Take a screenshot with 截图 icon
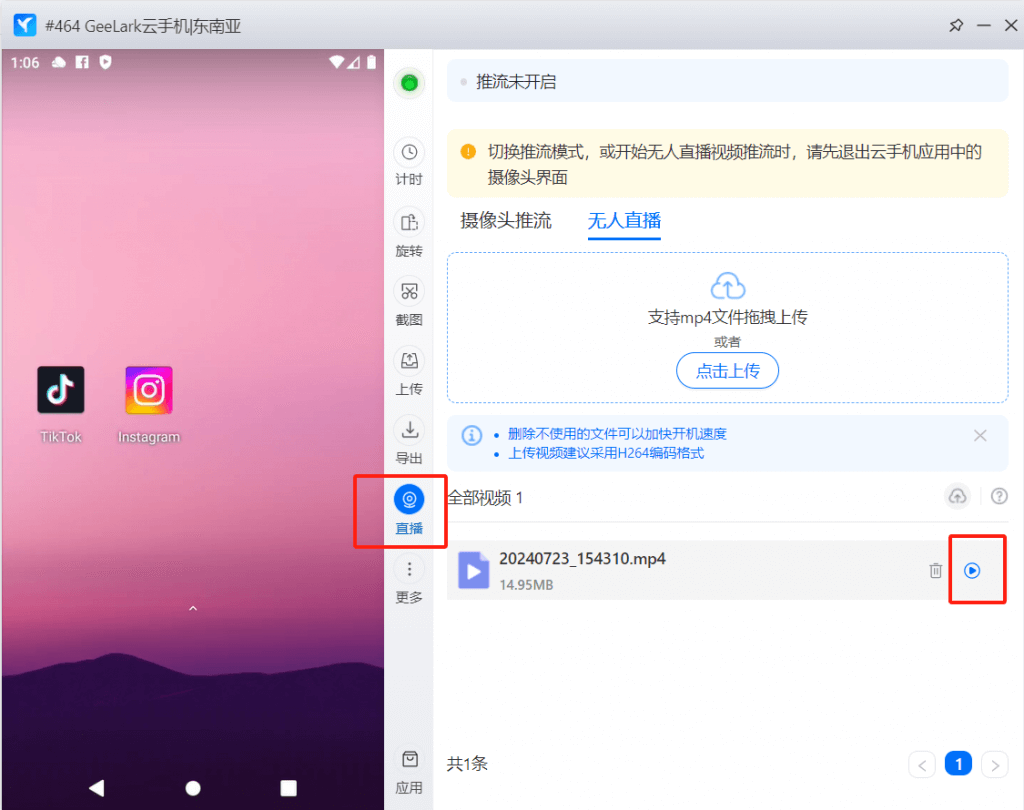1024x810 pixels. click(409, 292)
